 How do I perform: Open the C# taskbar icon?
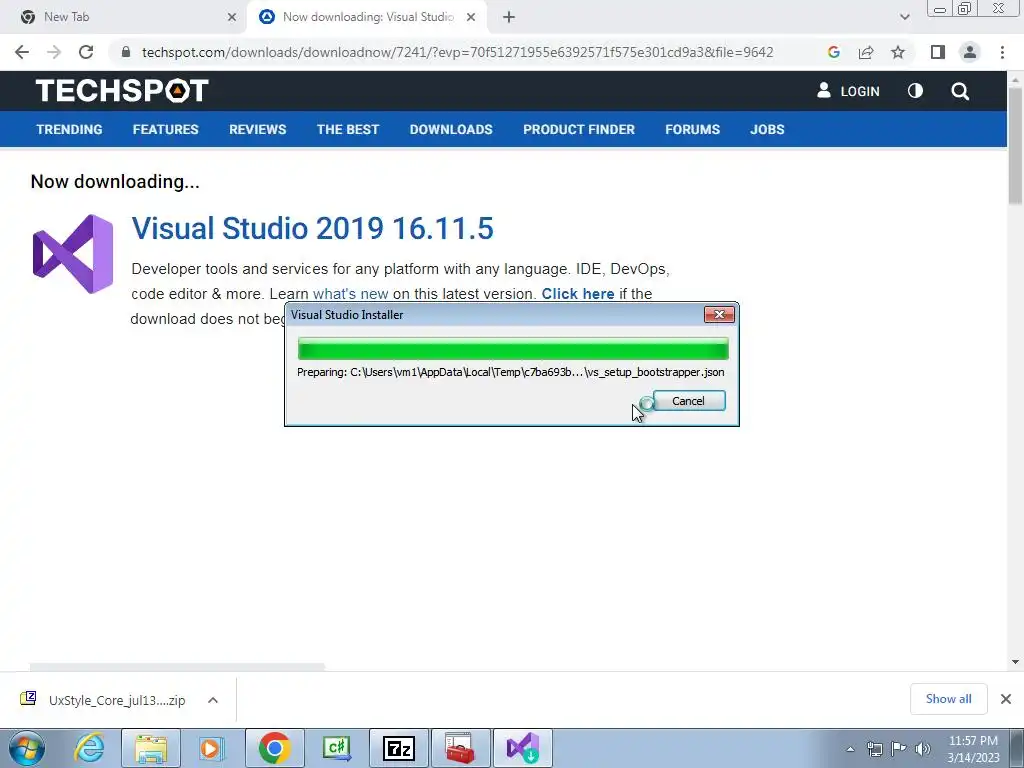(337, 748)
